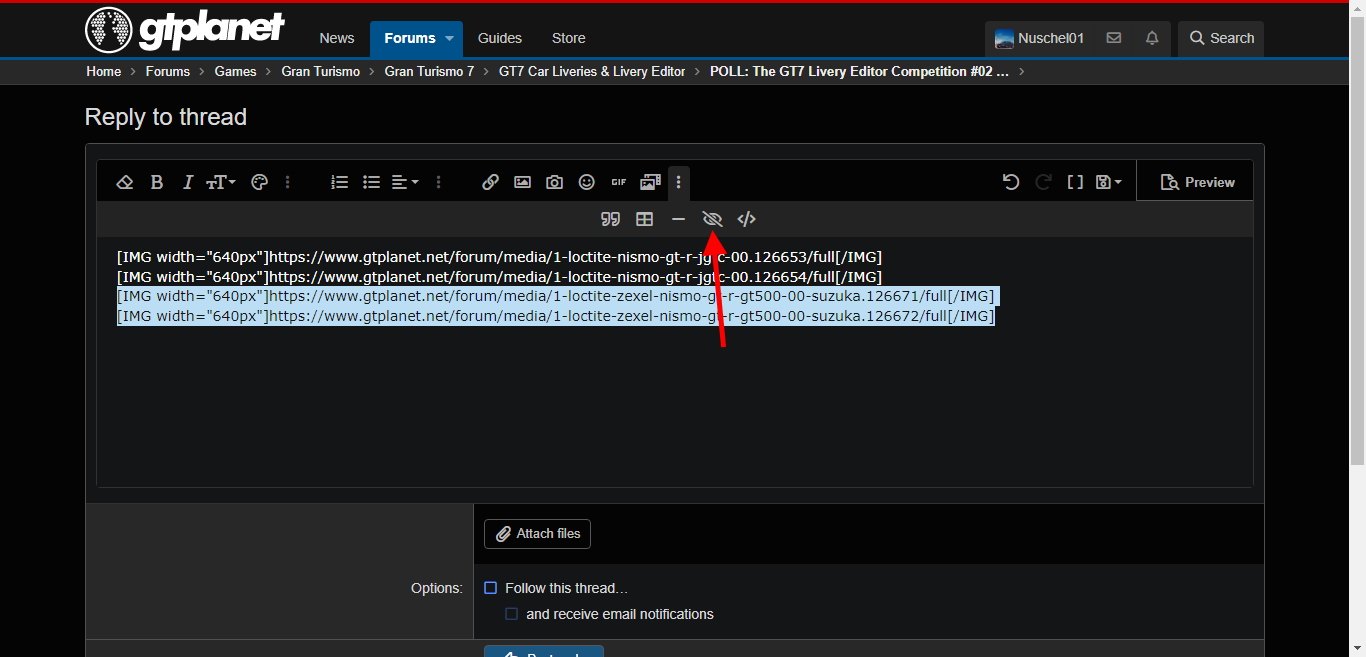Click the spoiler crossed-eye icon
The height and width of the screenshot is (657, 1366).
coord(712,219)
